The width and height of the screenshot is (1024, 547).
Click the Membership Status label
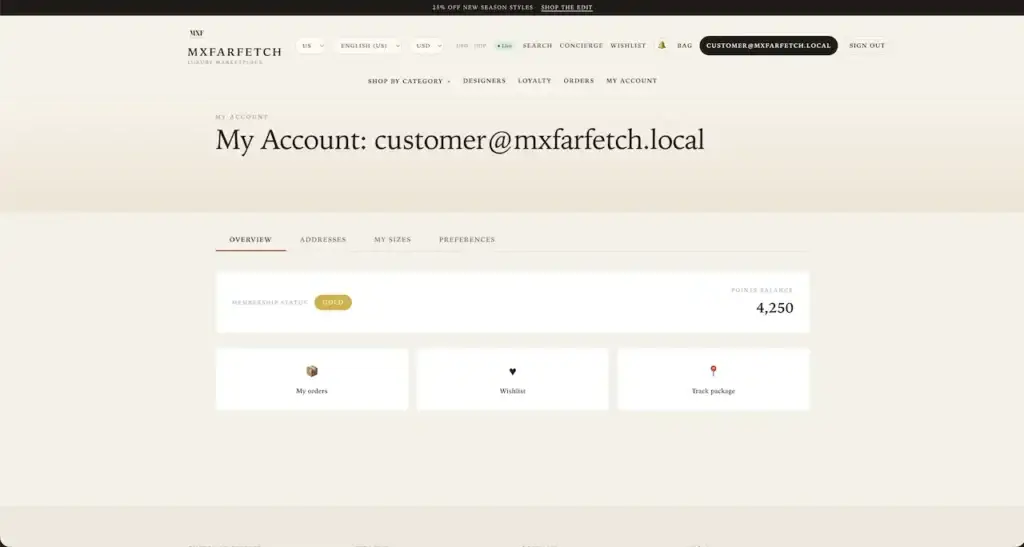point(270,302)
